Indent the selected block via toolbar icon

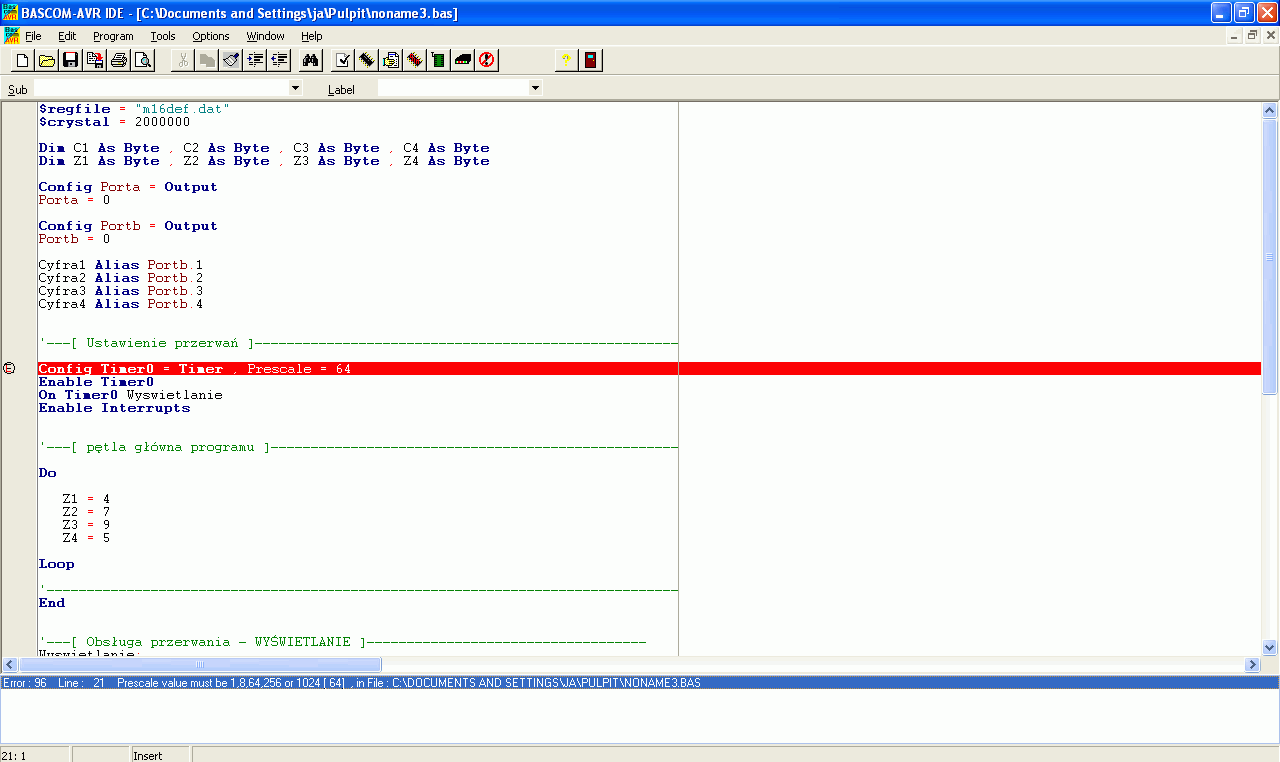tap(255, 61)
